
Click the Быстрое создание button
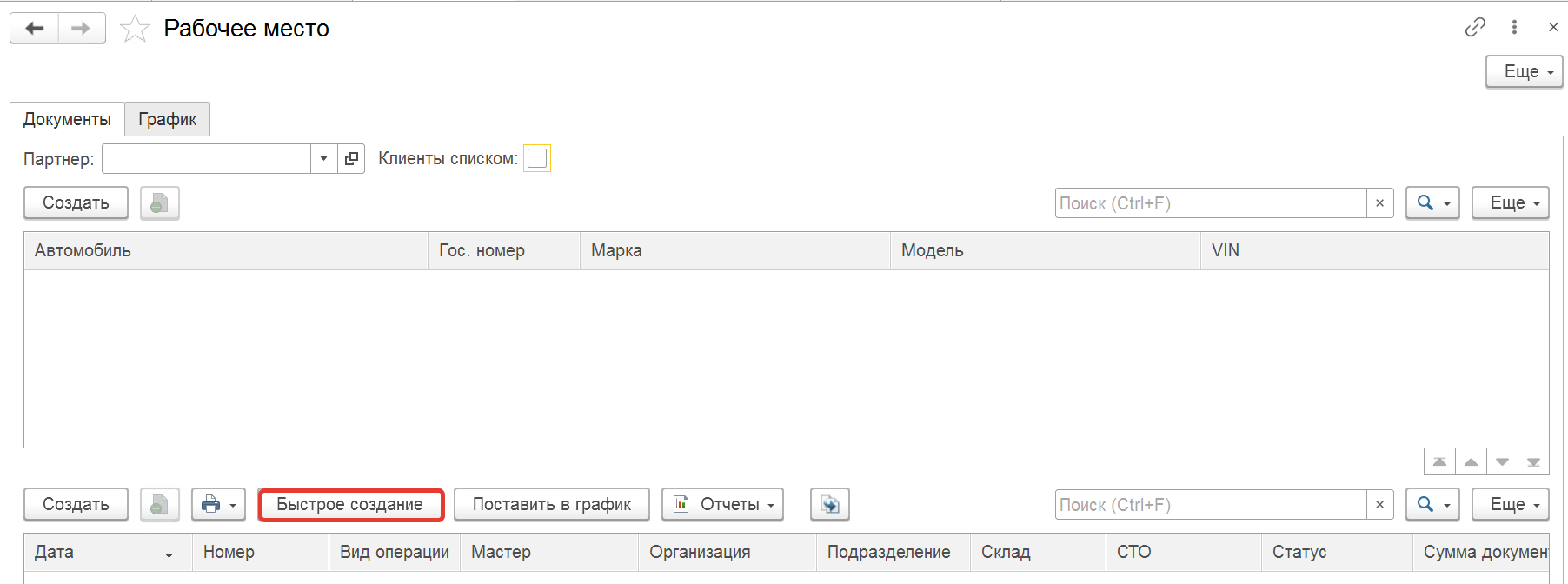point(350,504)
